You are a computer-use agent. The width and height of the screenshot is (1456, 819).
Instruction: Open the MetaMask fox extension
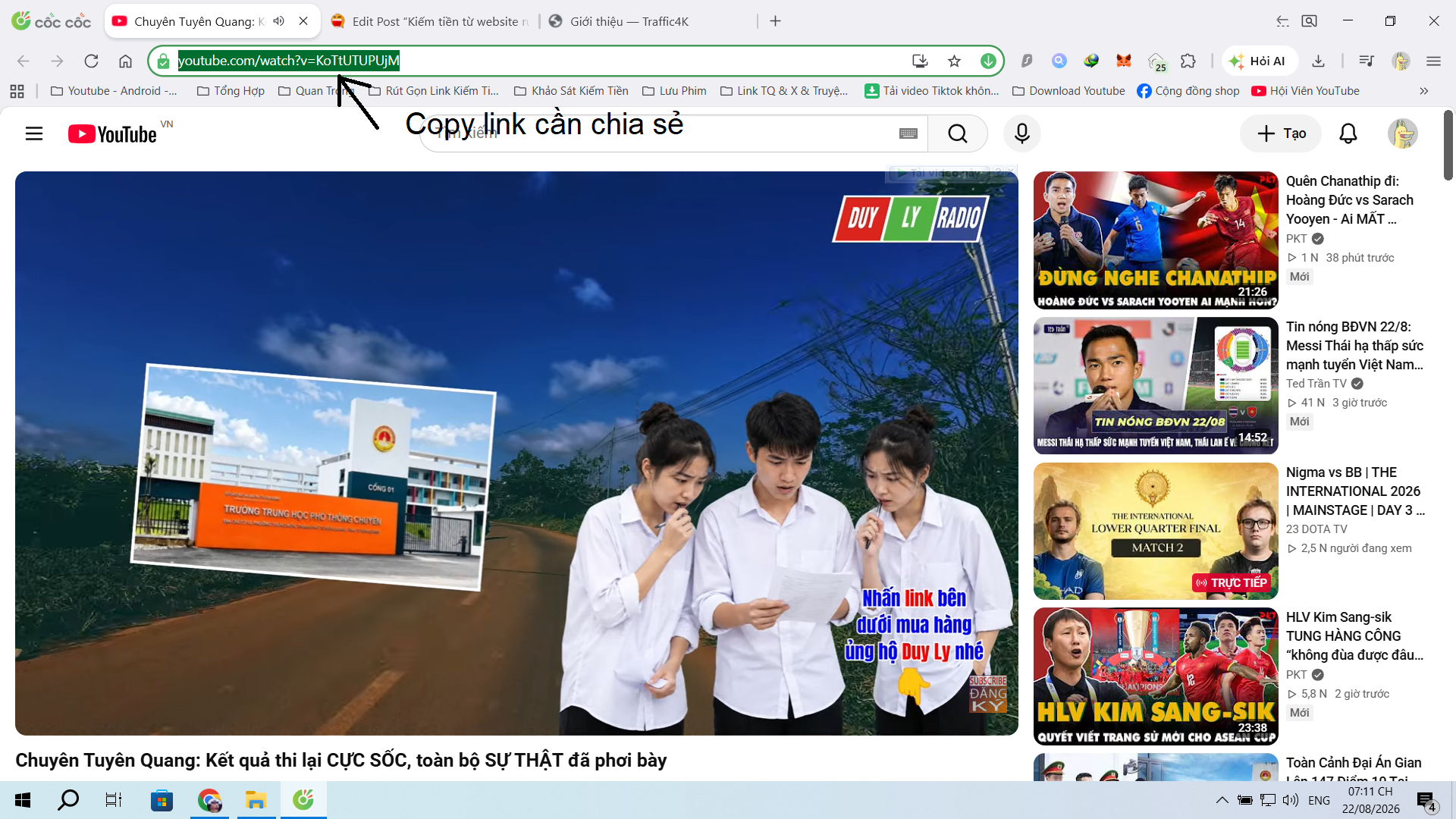[x=1124, y=61]
